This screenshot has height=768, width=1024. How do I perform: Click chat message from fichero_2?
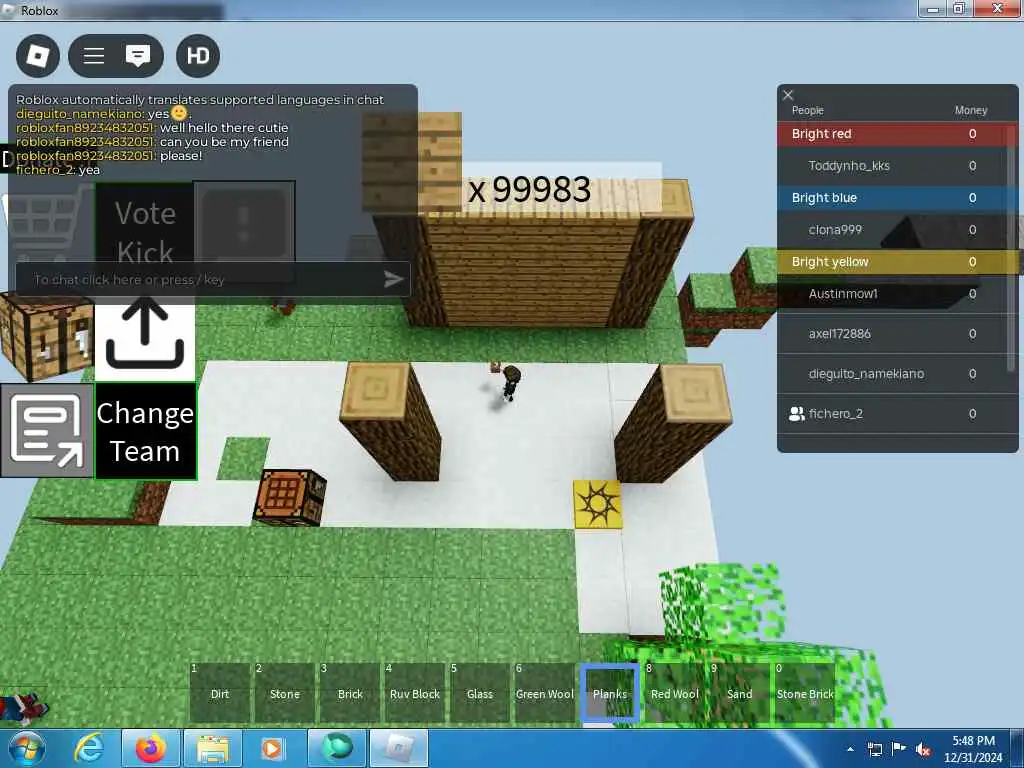[58, 170]
